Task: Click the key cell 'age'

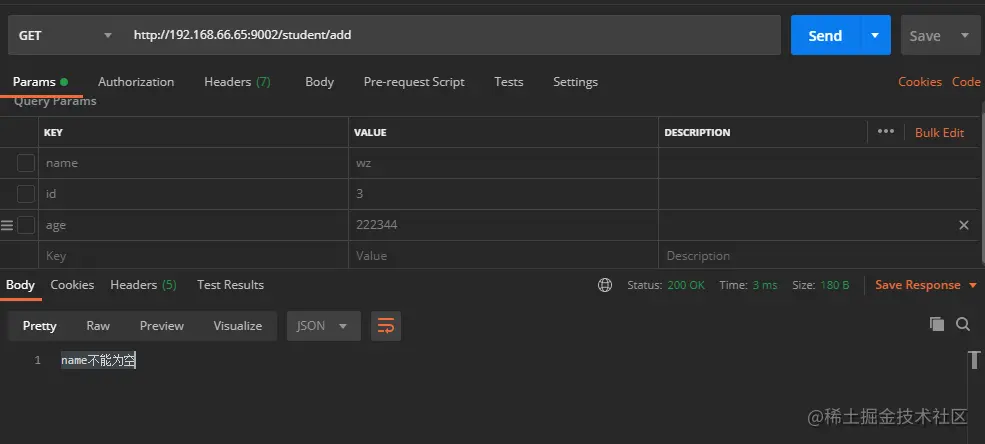Action: pos(193,225)
